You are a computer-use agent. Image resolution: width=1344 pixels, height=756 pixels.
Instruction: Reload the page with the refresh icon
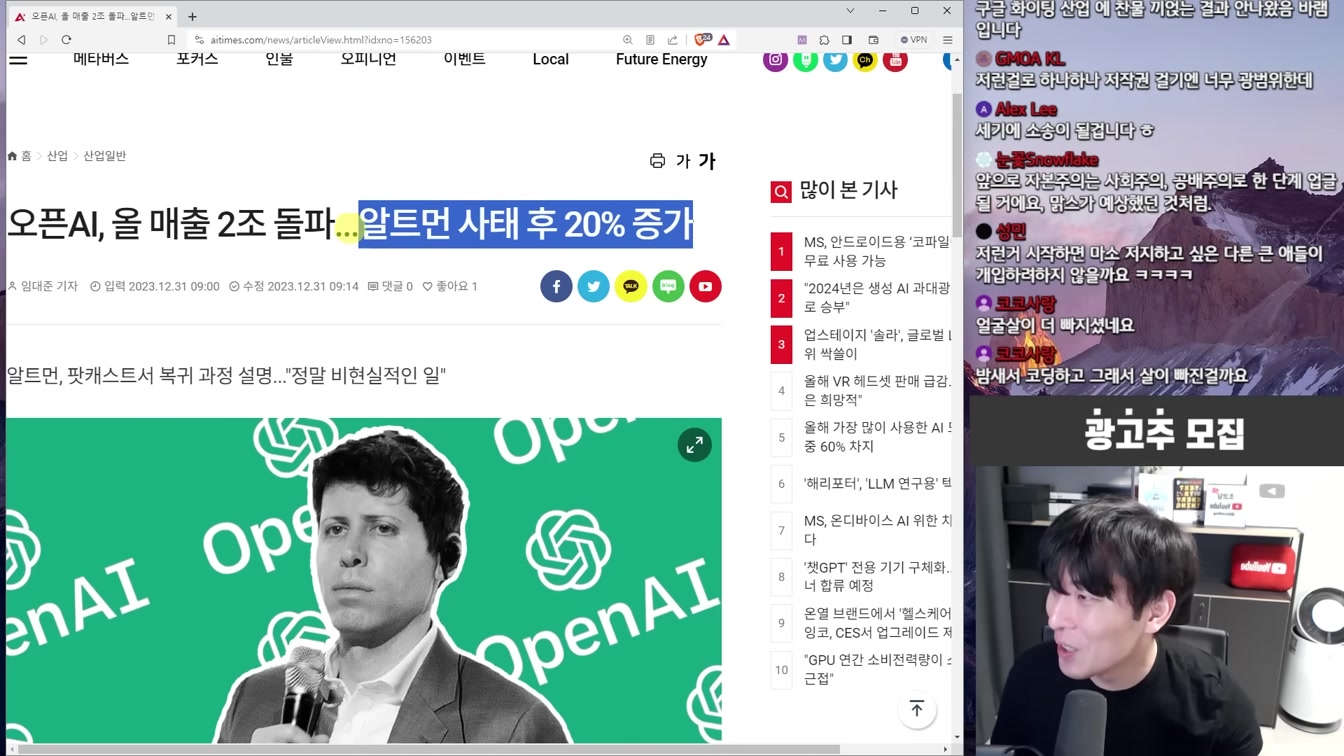66,40
